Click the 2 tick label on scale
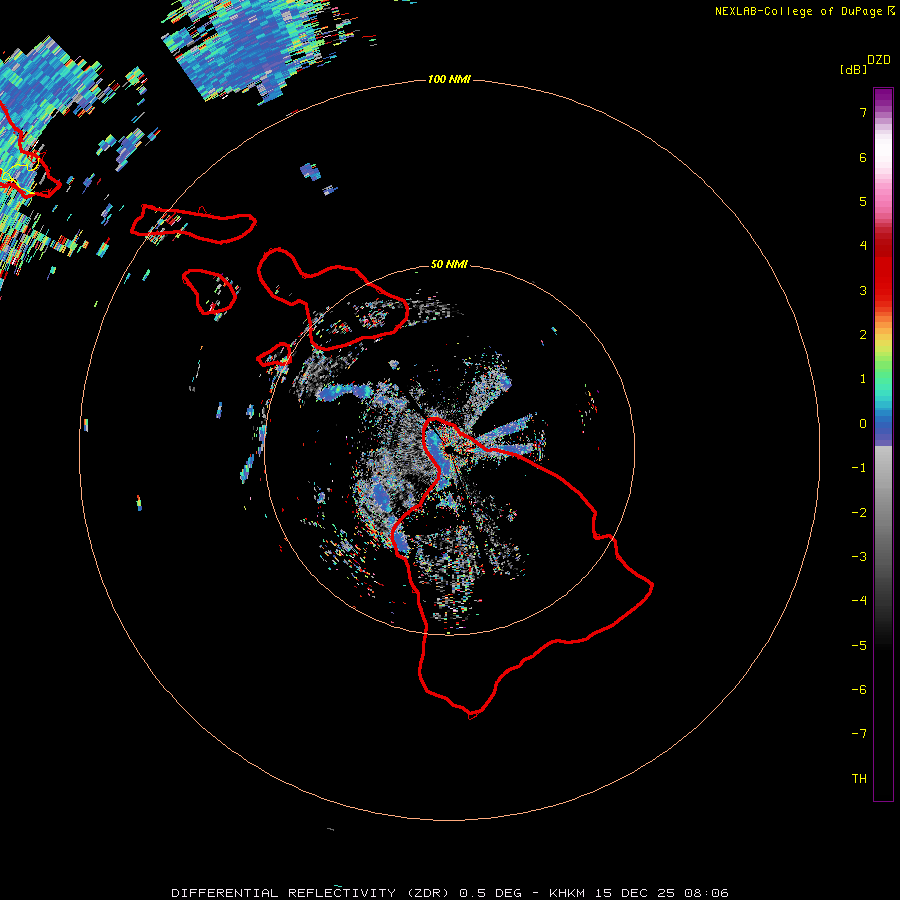This screenshot has height=900, width=900. (x=863, y=335)
